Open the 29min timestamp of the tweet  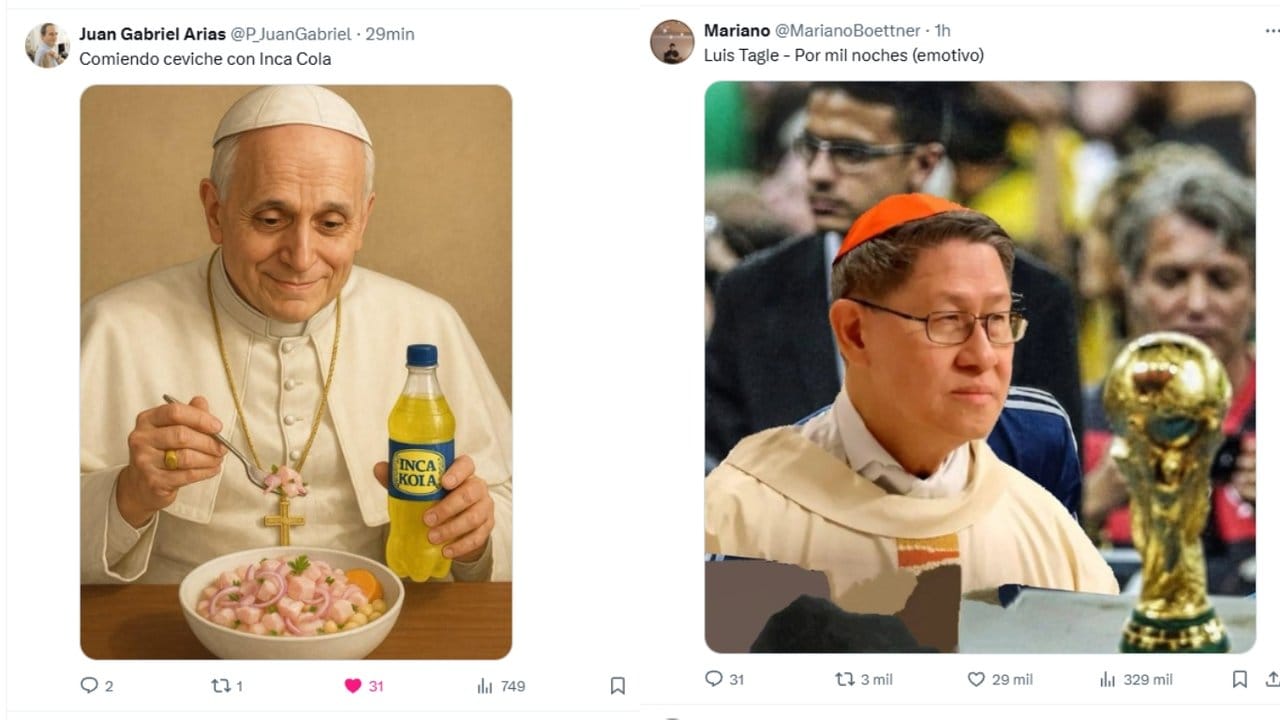pyautogui.click(x=390, y=34)
